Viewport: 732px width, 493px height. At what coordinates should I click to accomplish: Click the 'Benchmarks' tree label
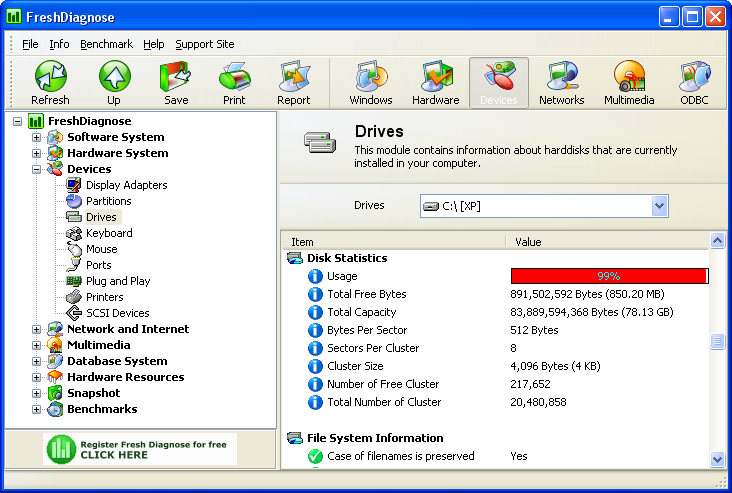[102, 409]
